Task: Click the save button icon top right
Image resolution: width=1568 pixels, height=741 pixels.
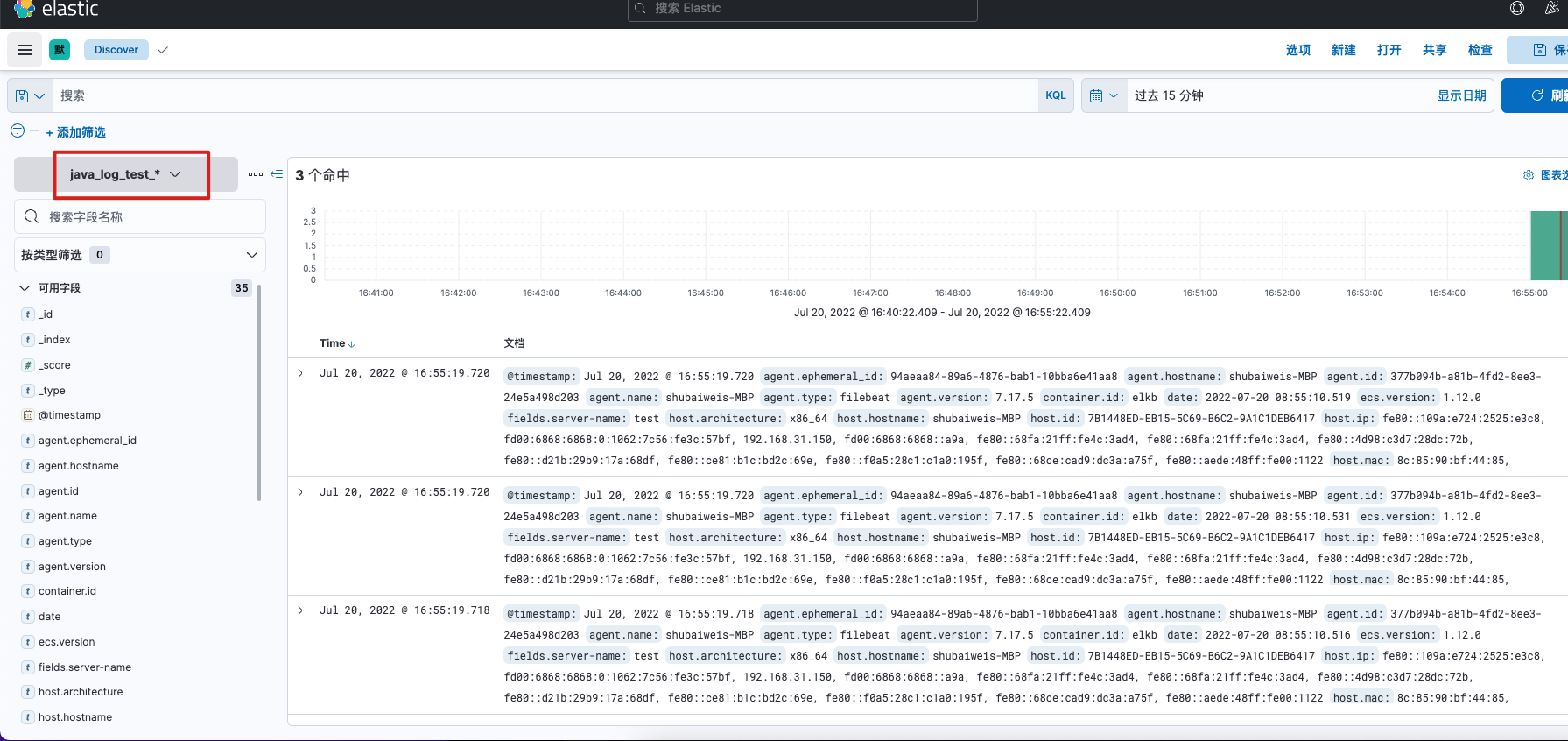Action: [x=1540, y=50]
